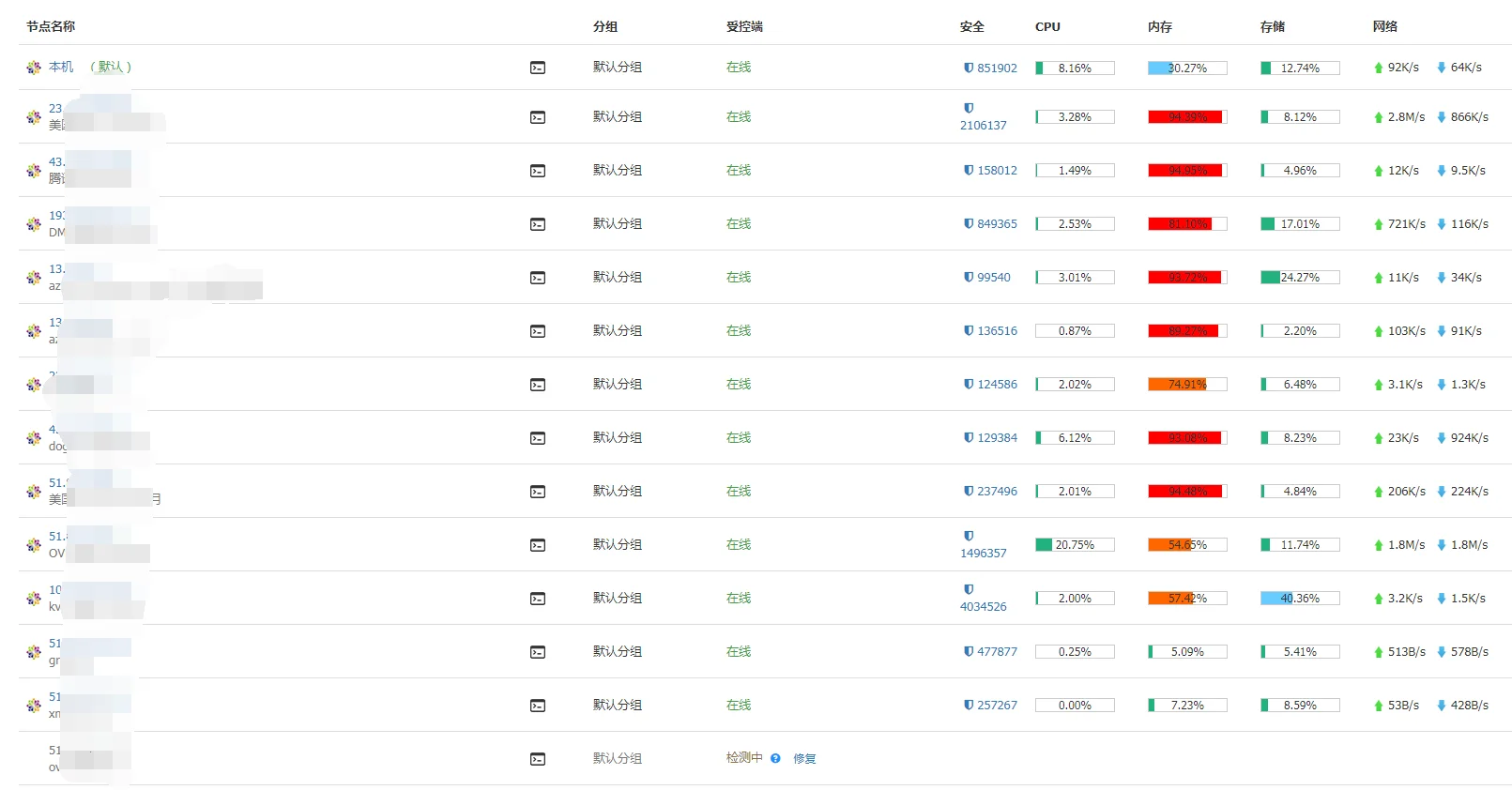1512x790 pixels.
Task: Click the CPU column header
Action: 1047,26
